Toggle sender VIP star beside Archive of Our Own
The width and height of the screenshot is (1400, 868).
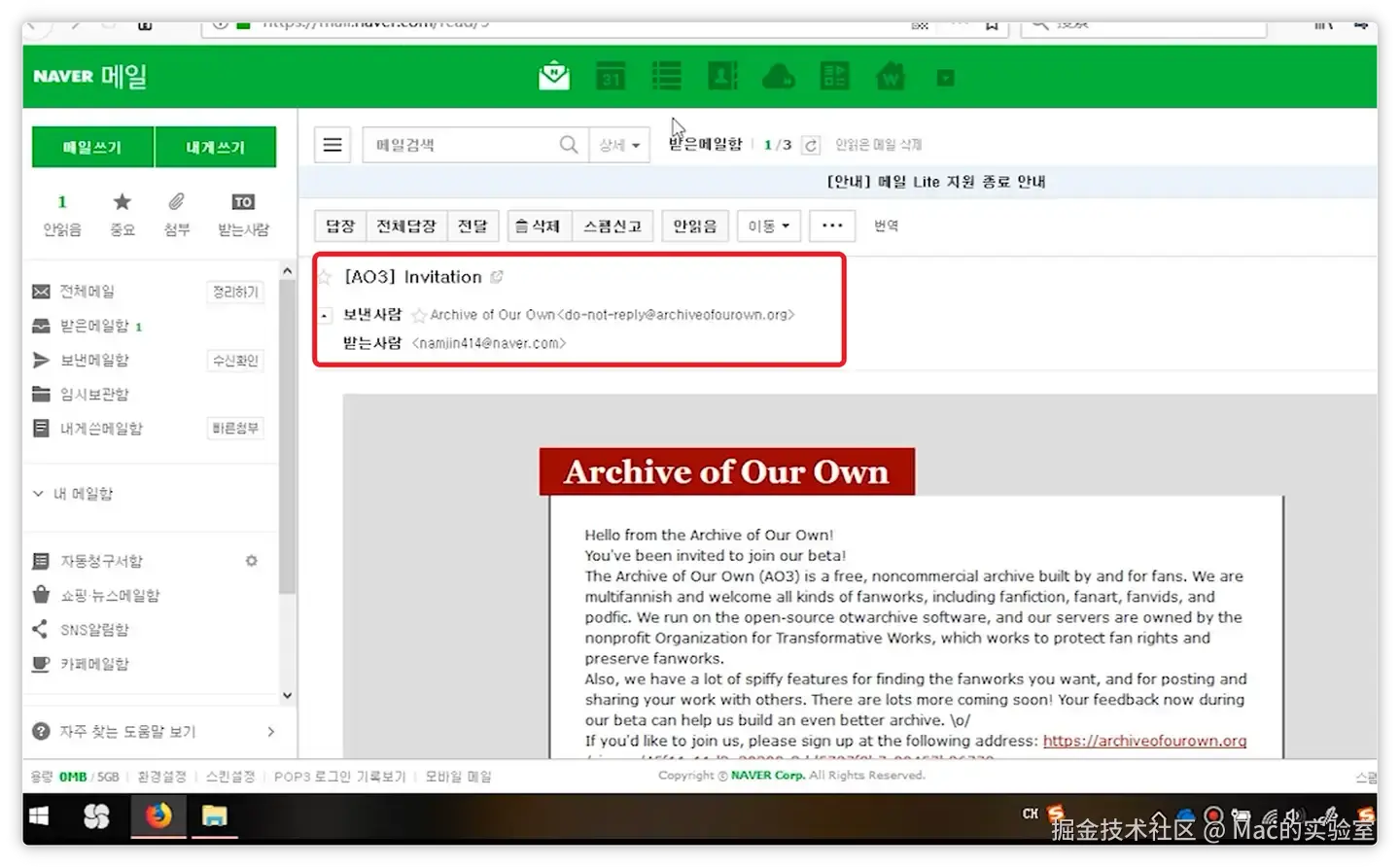point(419,315)
